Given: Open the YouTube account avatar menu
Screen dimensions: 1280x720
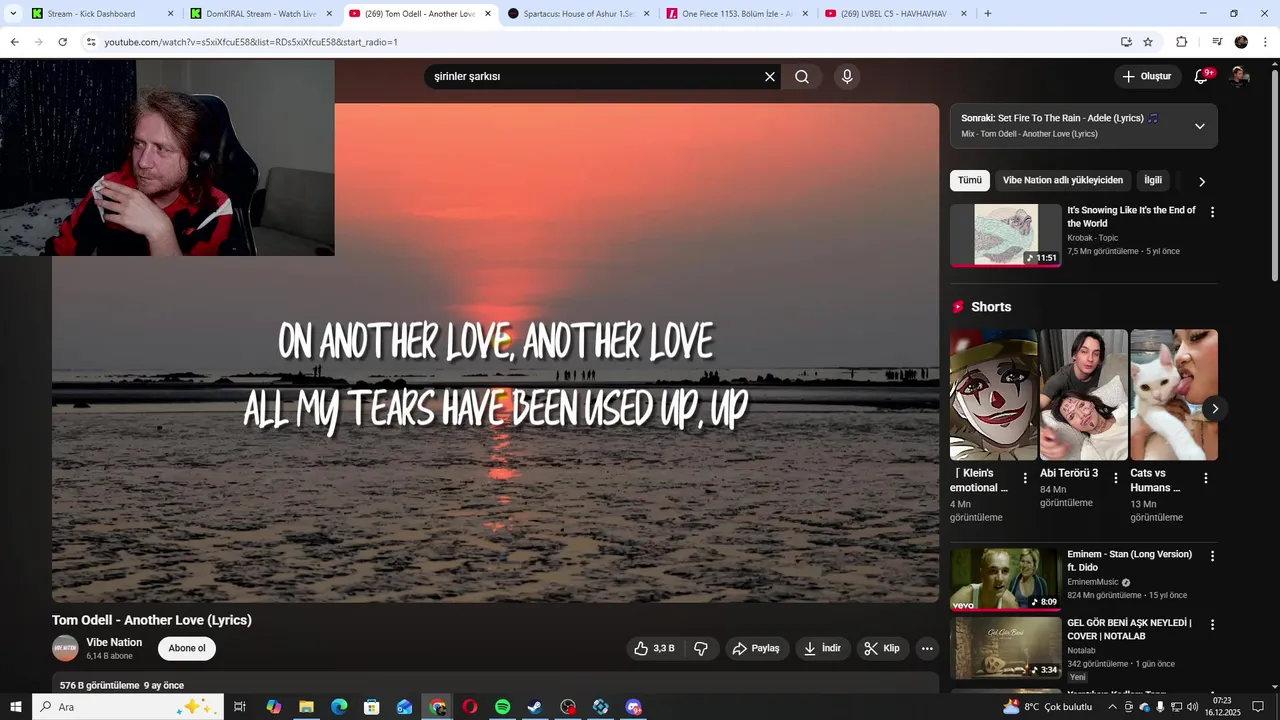Looking at the screenshot, I should [x=1239, y=76].
